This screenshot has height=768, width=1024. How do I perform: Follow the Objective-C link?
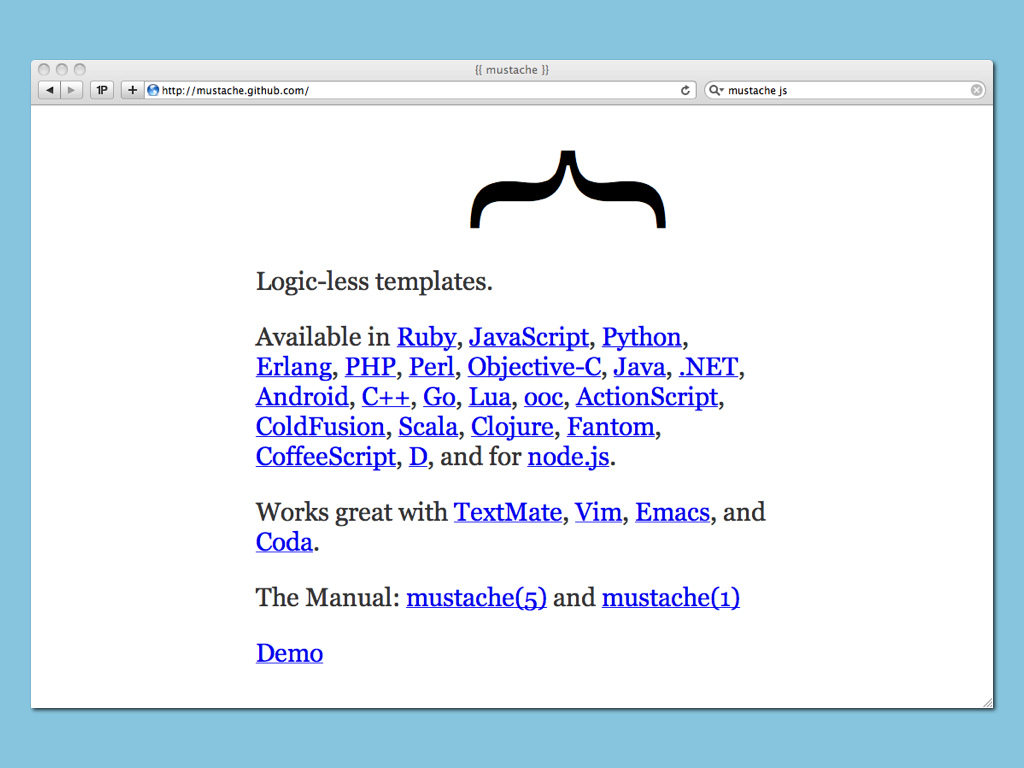[x=534, y=367]
